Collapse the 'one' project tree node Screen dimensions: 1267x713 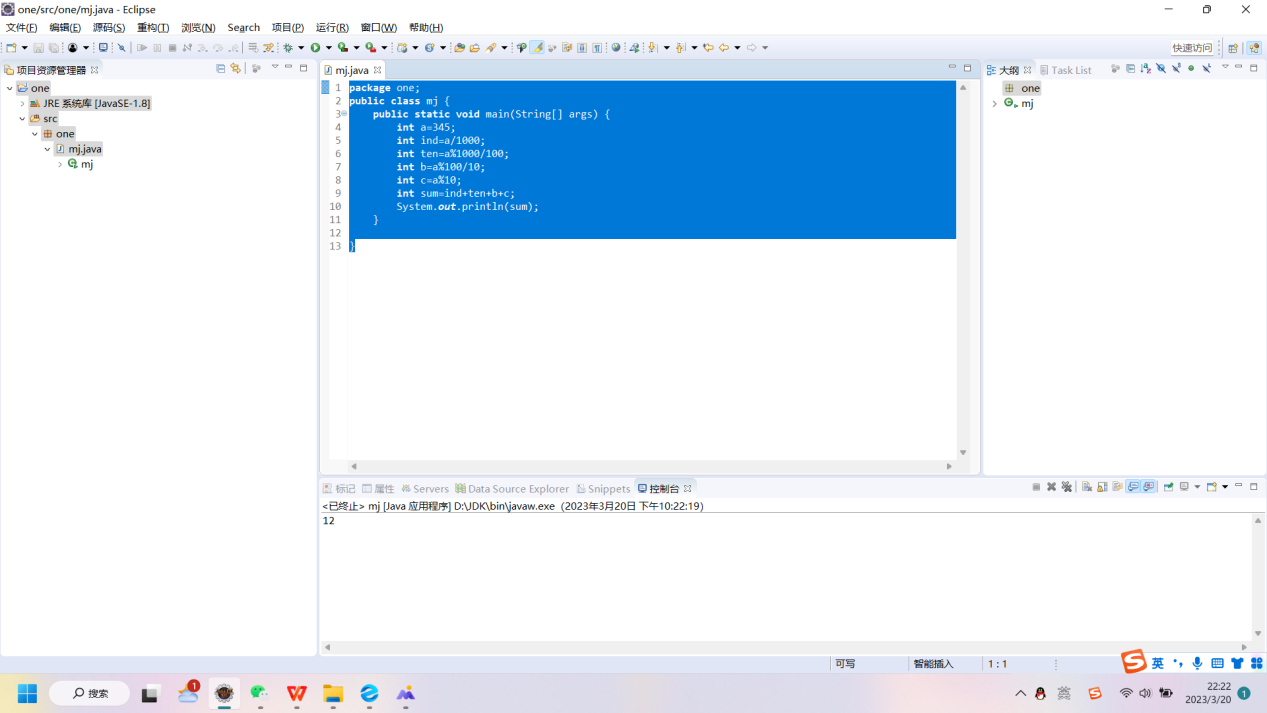tap(10, 88)
